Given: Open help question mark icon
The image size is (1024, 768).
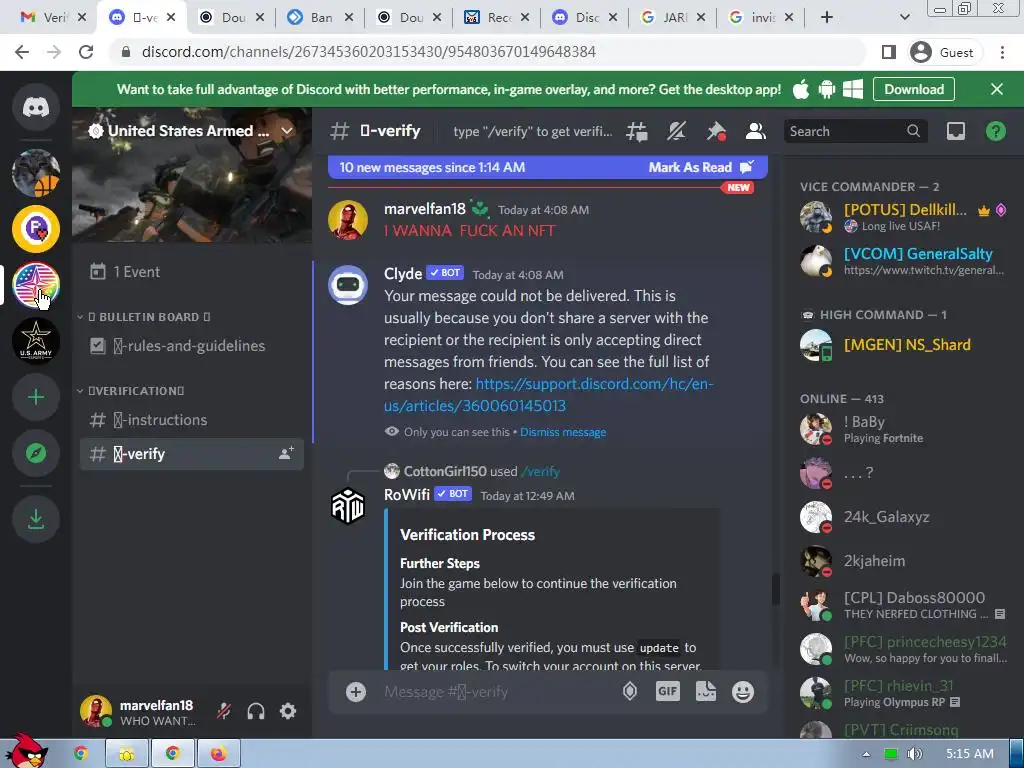Looking at the screenshot, I should click(x=995, y=131).
